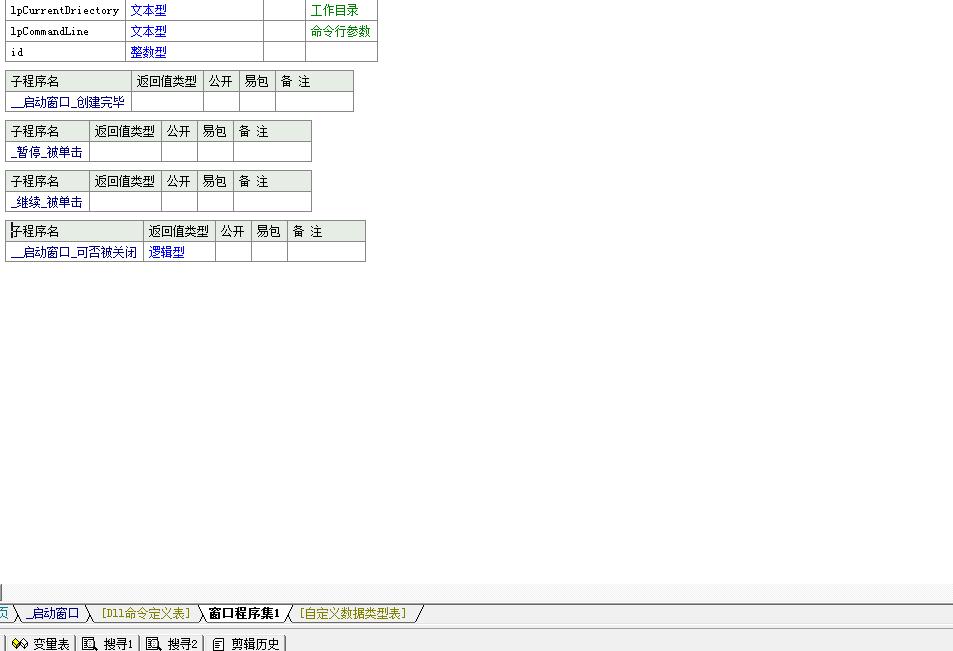Image resolution: width=953 pixels, height=651 pixels.
Task: Click the id parameter name
Action: [x=65, y=52]
